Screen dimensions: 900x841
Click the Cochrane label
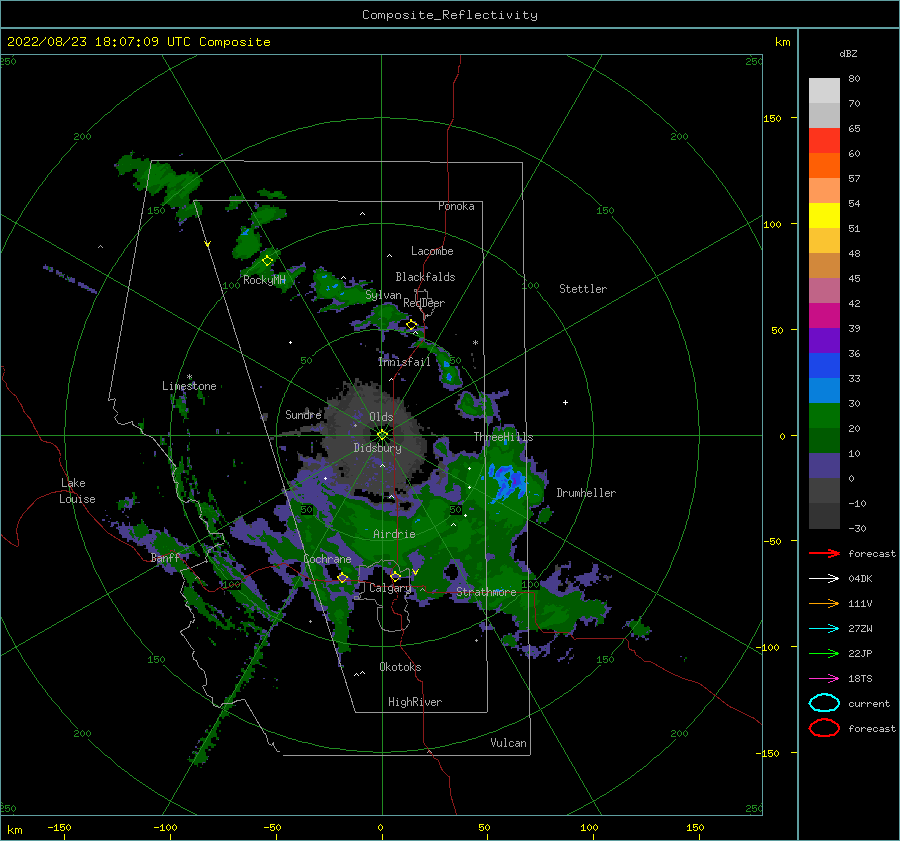327,559
